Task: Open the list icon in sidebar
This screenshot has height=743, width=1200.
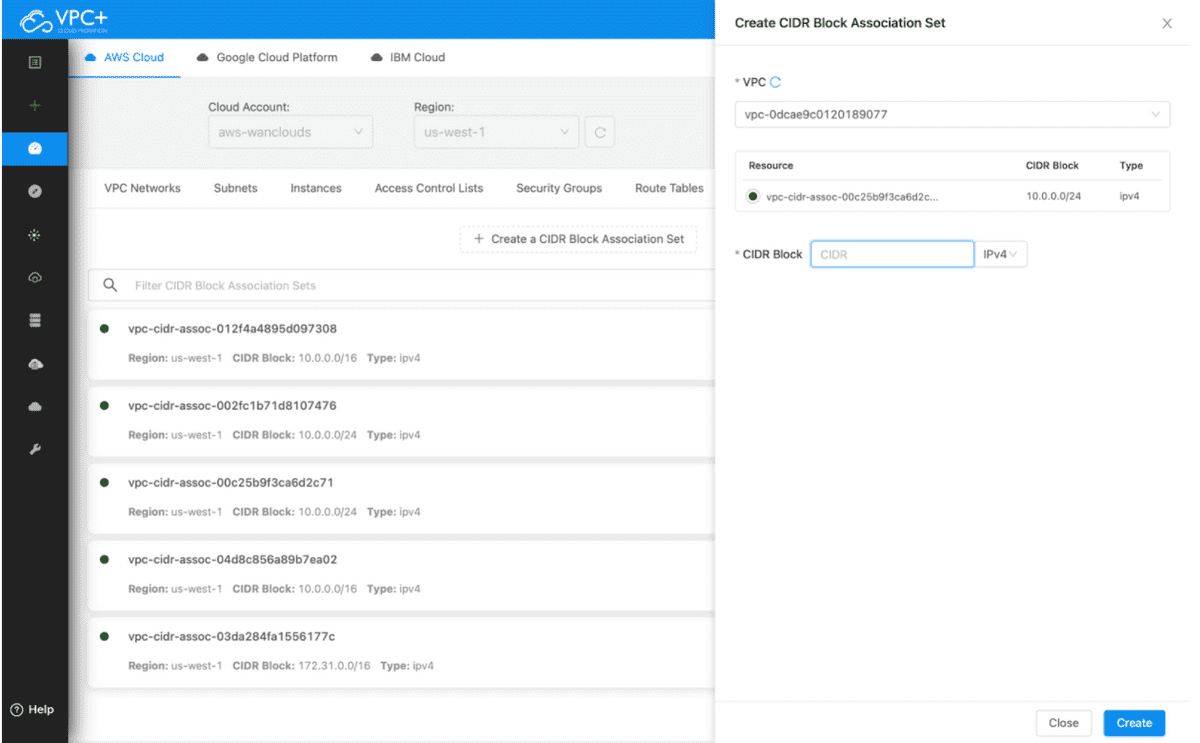Action: pos(35,62)
